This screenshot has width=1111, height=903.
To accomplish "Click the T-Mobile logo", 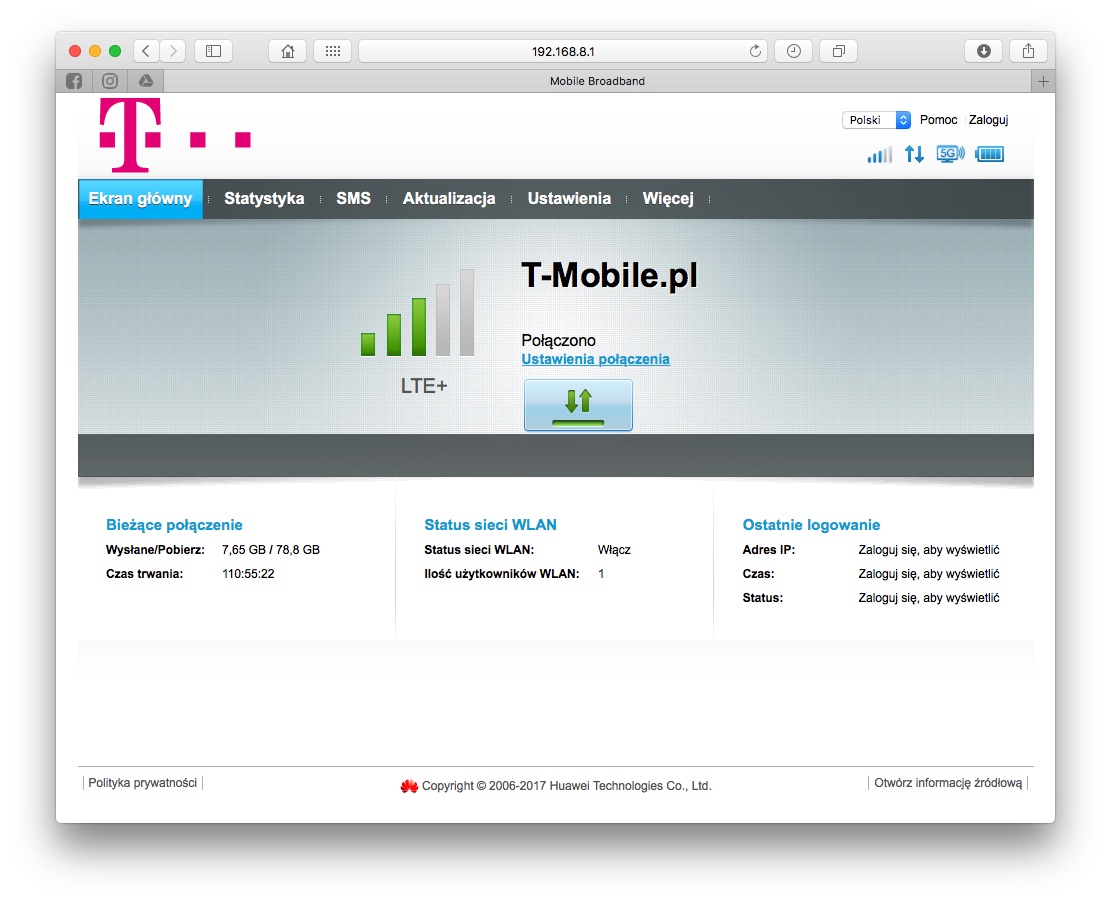I will (175, 135).
